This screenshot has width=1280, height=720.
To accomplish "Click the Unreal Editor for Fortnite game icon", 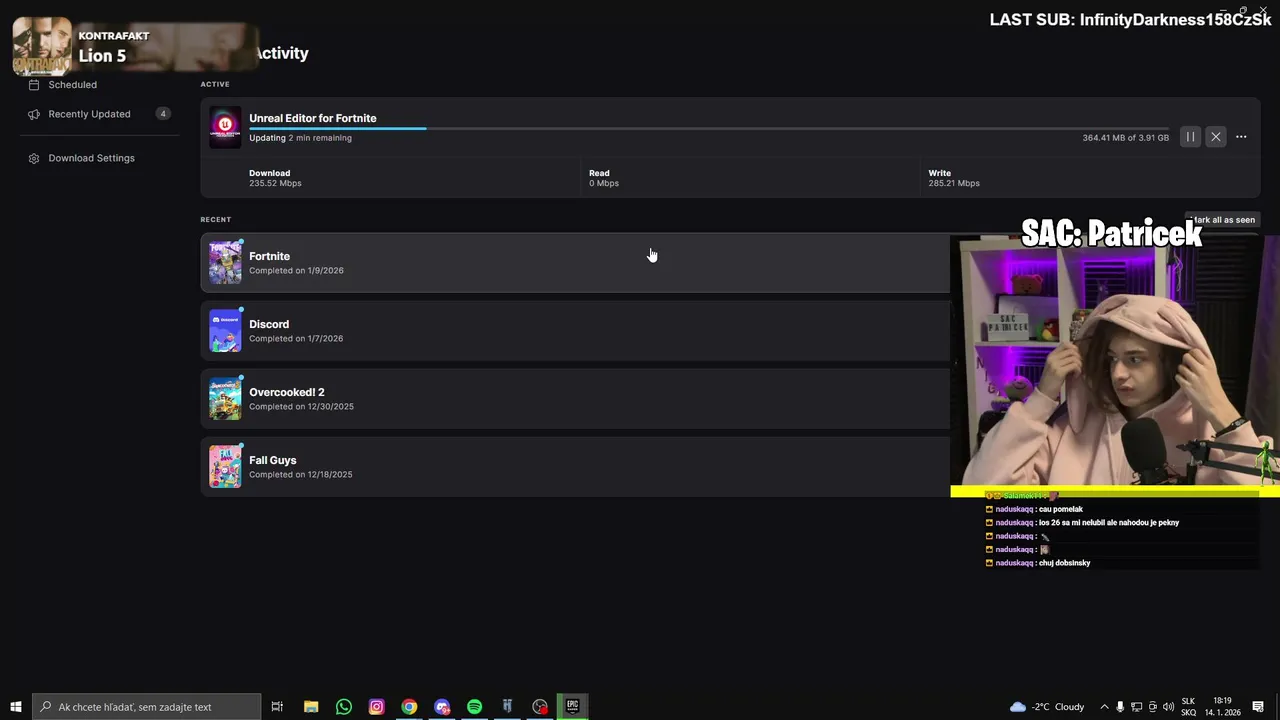I will pos(225,128).
